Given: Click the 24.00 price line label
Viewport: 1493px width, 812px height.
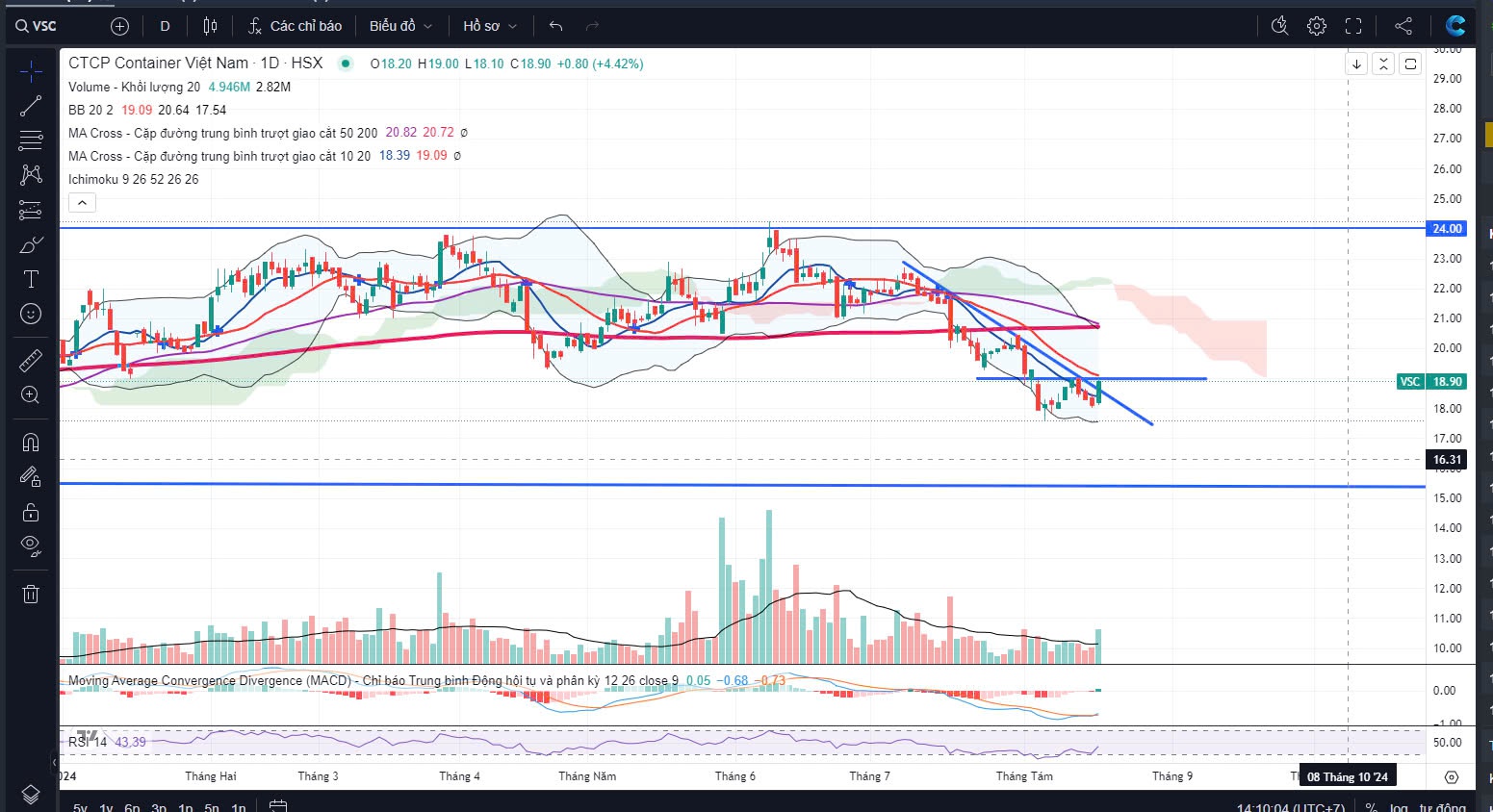Looking at the screenshot, I should [1447, 228].
